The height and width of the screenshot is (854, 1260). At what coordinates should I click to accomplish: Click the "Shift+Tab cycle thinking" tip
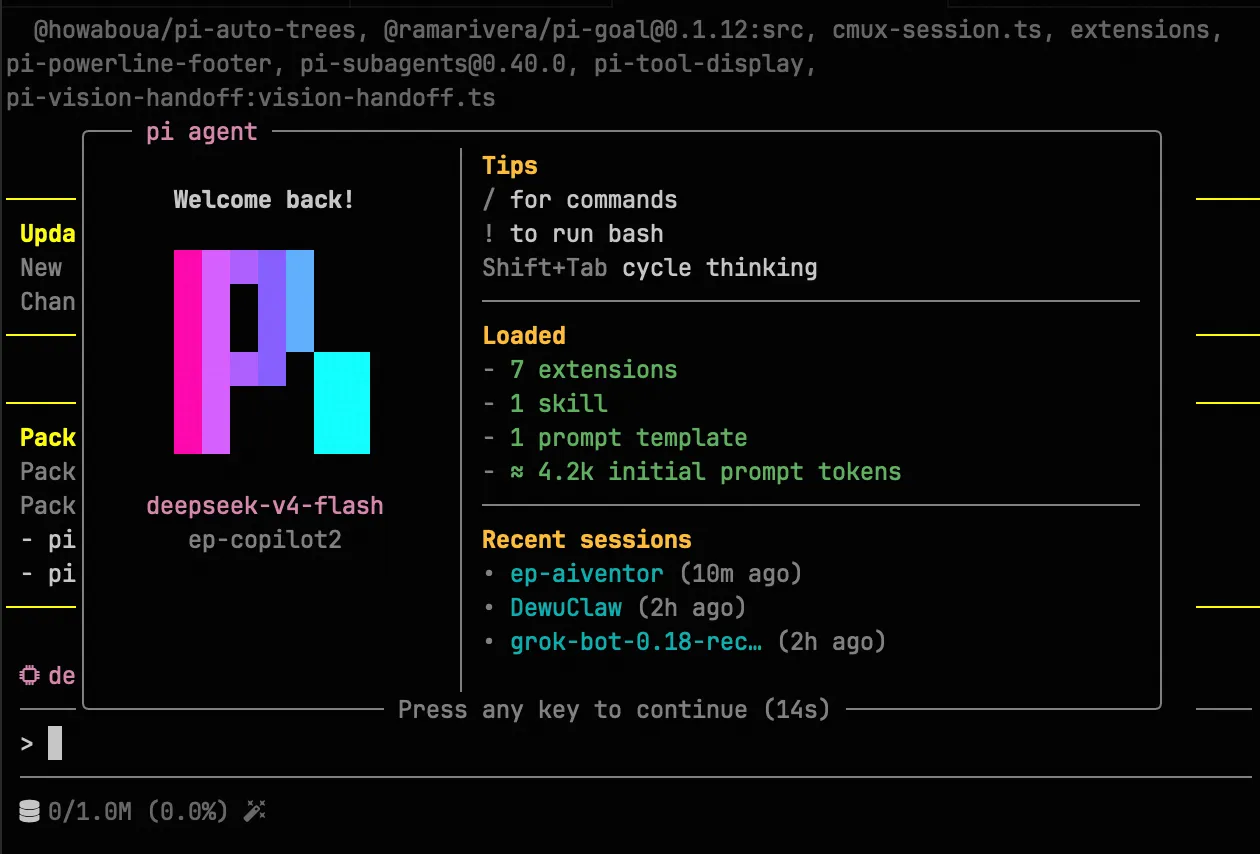(x=650, y=268)
